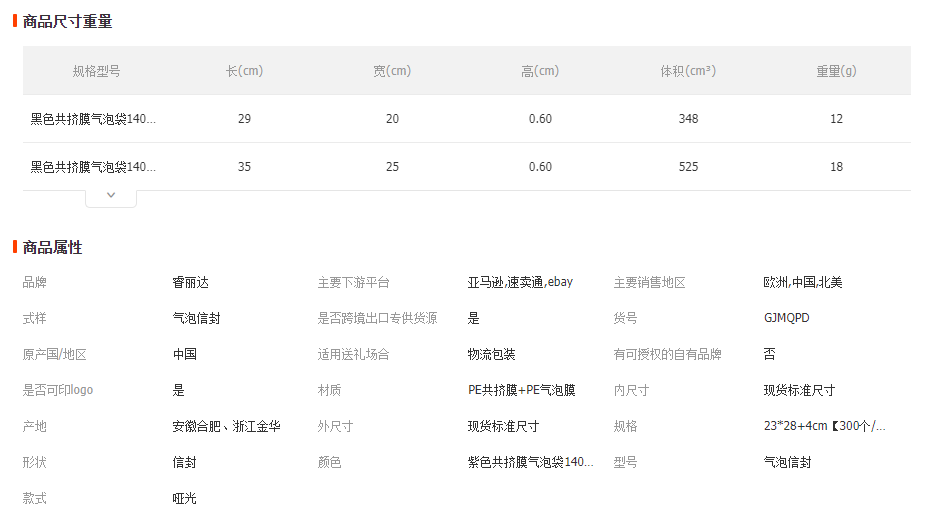Click the 规格型号 column header
Image resolution: width=932 pixels, height=519 pixels.
tap(97, 71)
